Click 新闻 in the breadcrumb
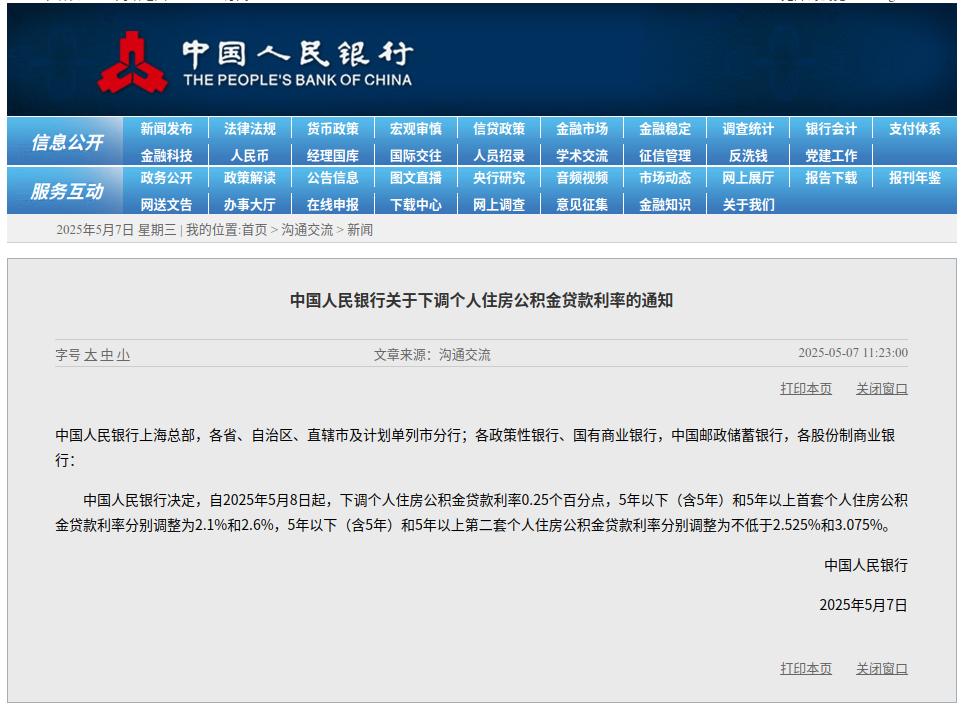Viewport: 962px width, 708px height. (360, 230)
